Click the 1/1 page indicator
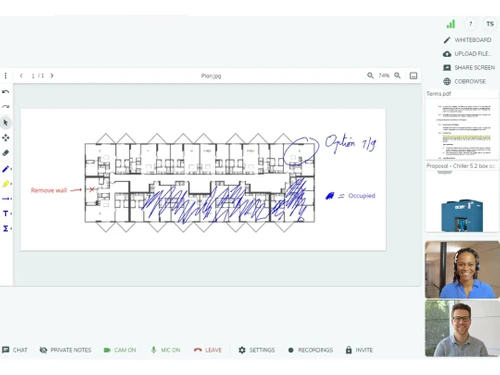This screenshot has height=375, width=500. (x=37, y=76)
